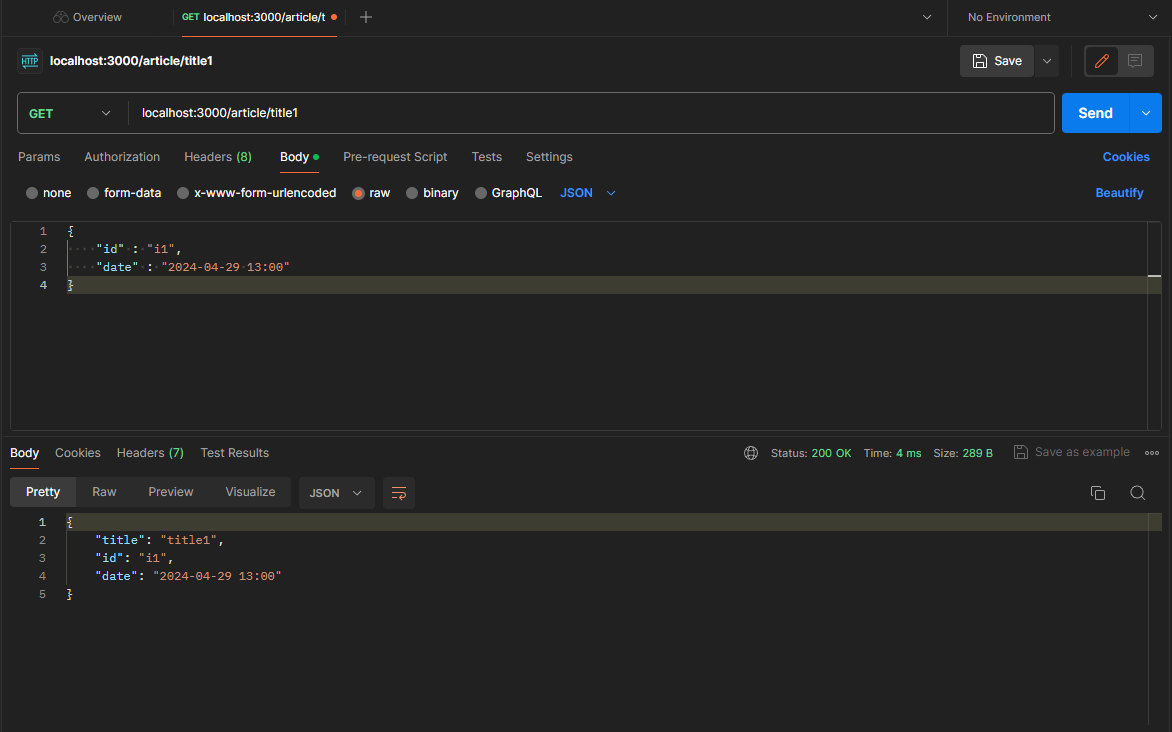Expand the tab list chevron
Screen dimensions: 1172x732
[x=927, y=17]
